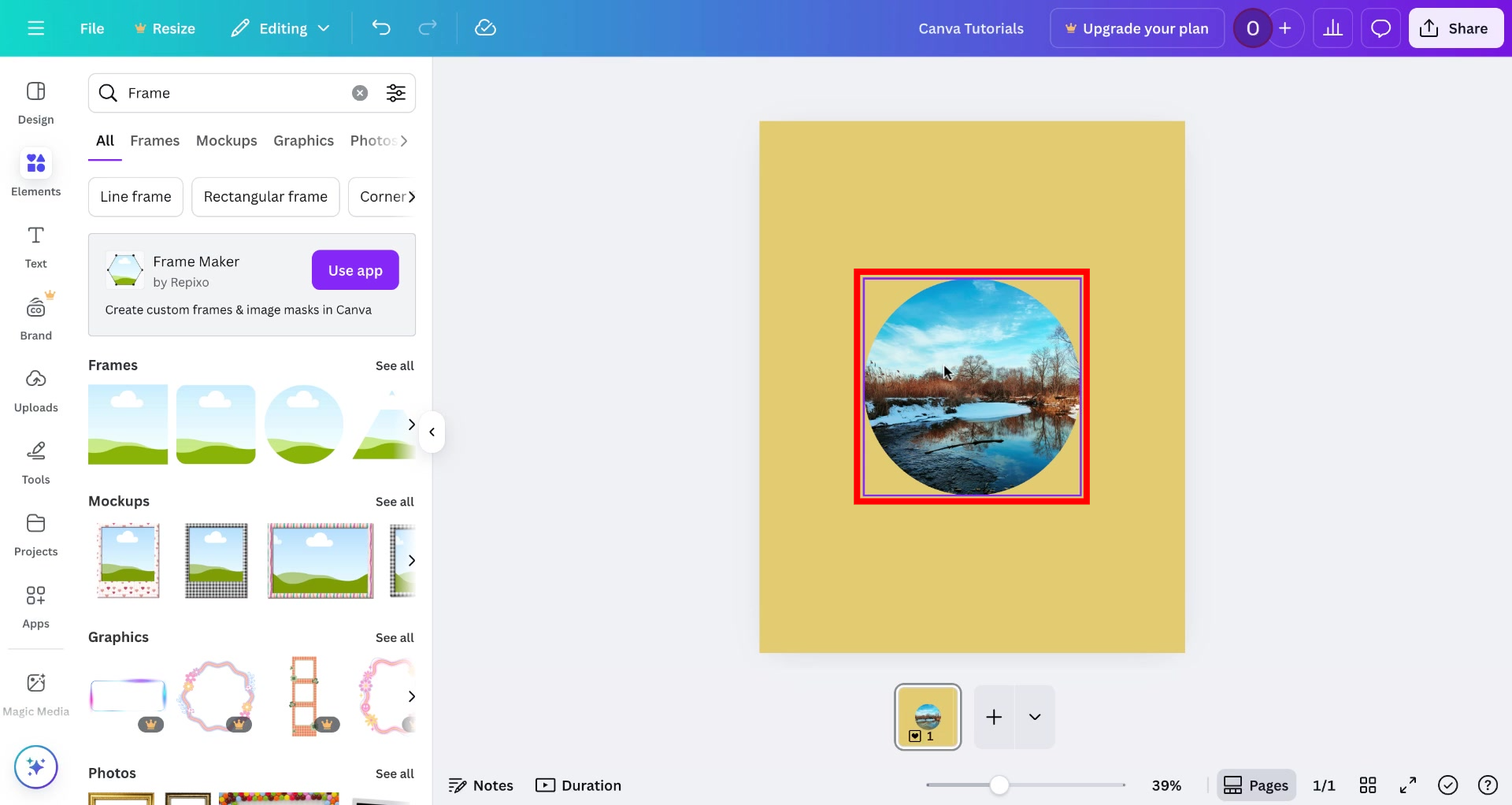Image resolution: width=1512 pixels, height=805 pixels.
Task: Open the add page options dropdown
Action: [1034, 717]
